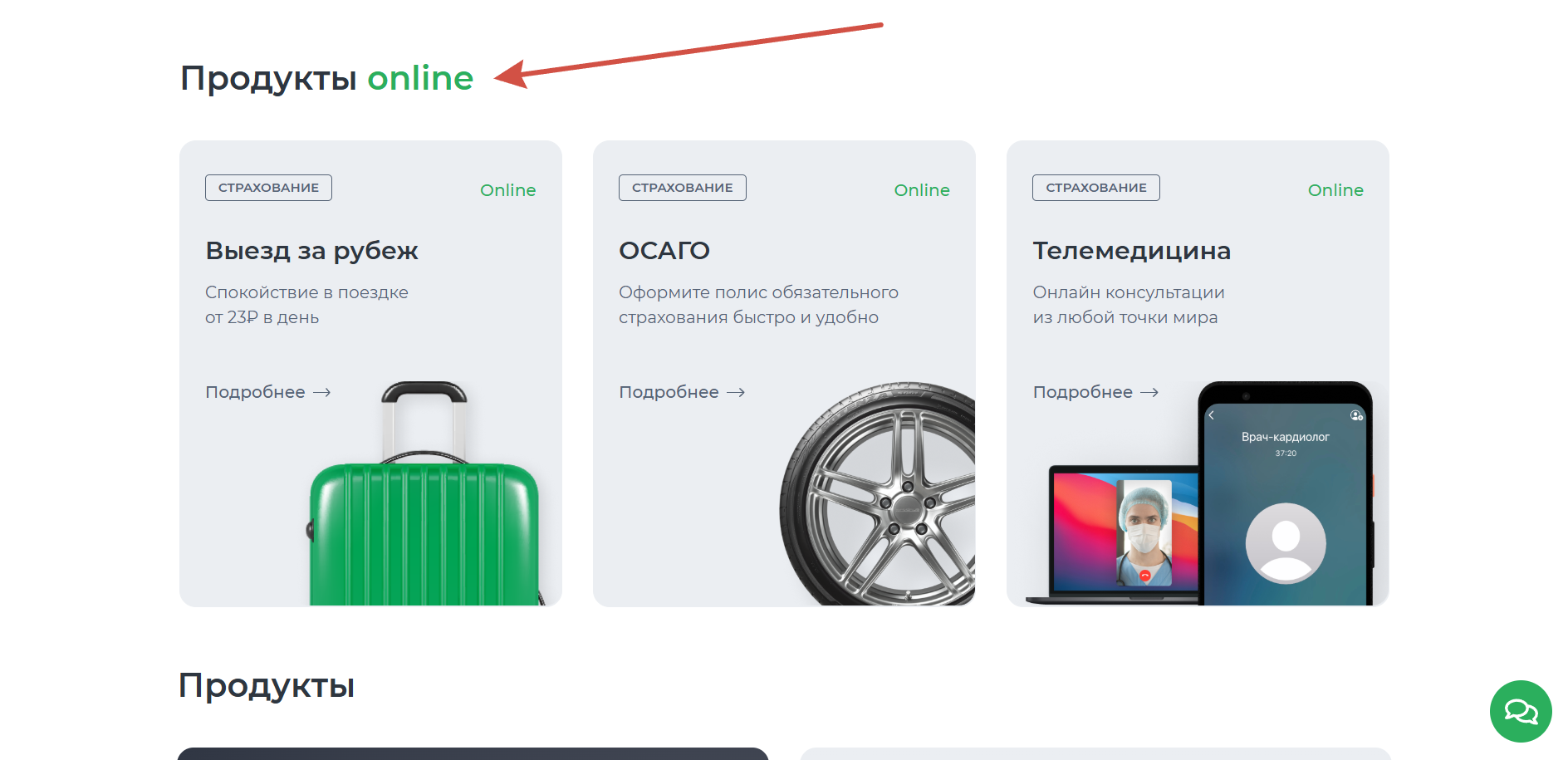Click the Продукты online heading
Image resolution: width=1568 pixels, height=760 pixels.
click(x=326, y=78)
